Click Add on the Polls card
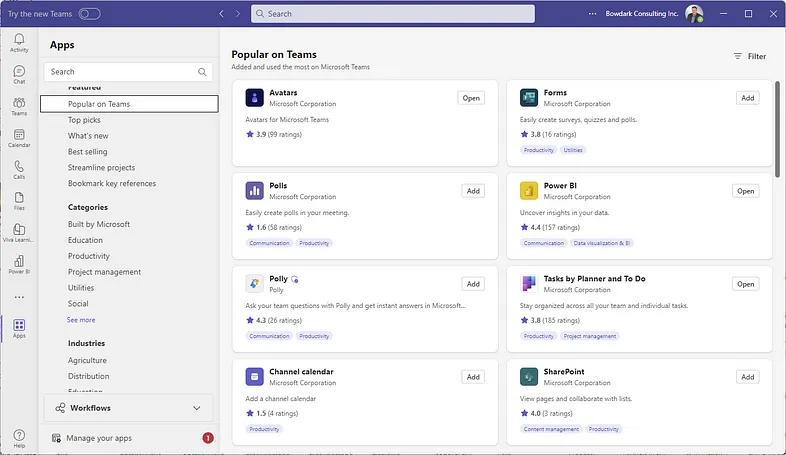Image resolution: width=786 pixels, height=455 pixels. 473,191
